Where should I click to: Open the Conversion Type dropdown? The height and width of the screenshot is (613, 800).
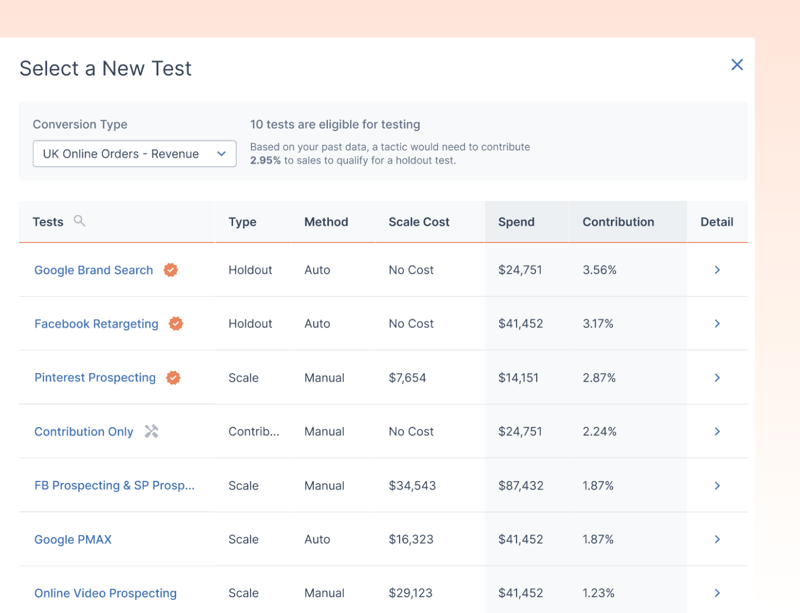pos(134,154)
